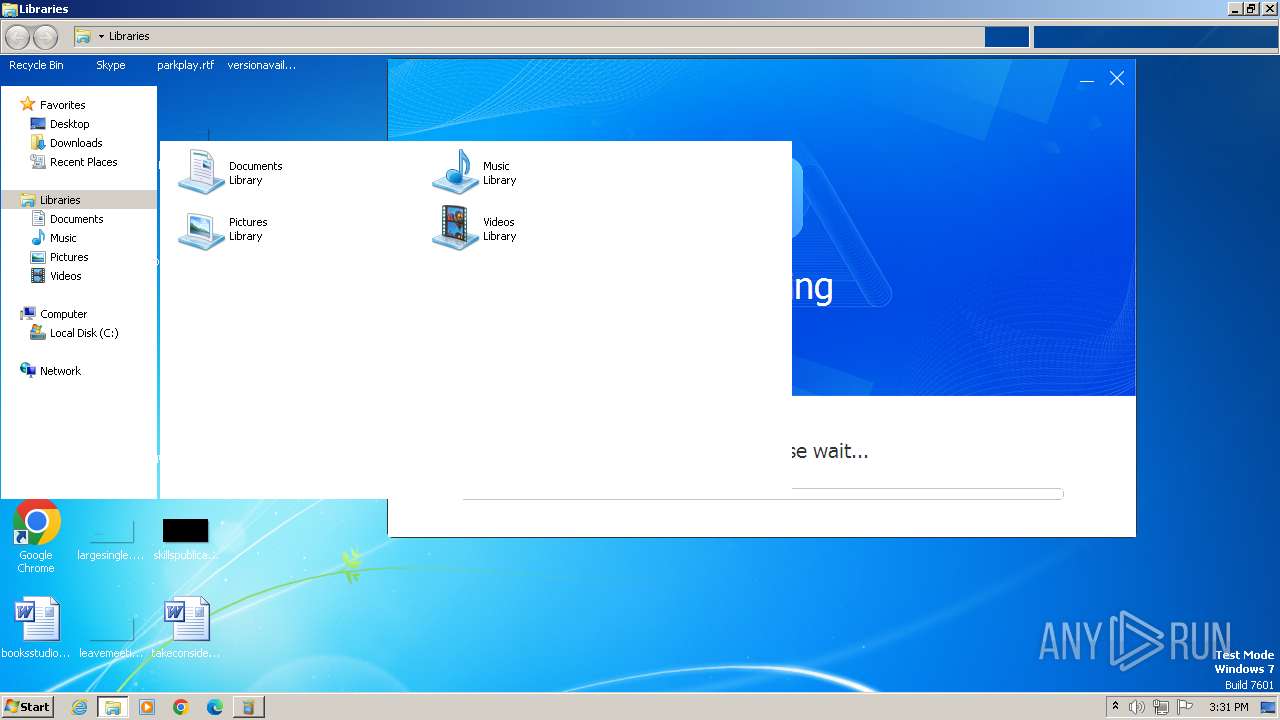This screenshot has height=720, width=1280.
Task: Open Recent Places under Favorites
Action: click(x=83, y=162)
